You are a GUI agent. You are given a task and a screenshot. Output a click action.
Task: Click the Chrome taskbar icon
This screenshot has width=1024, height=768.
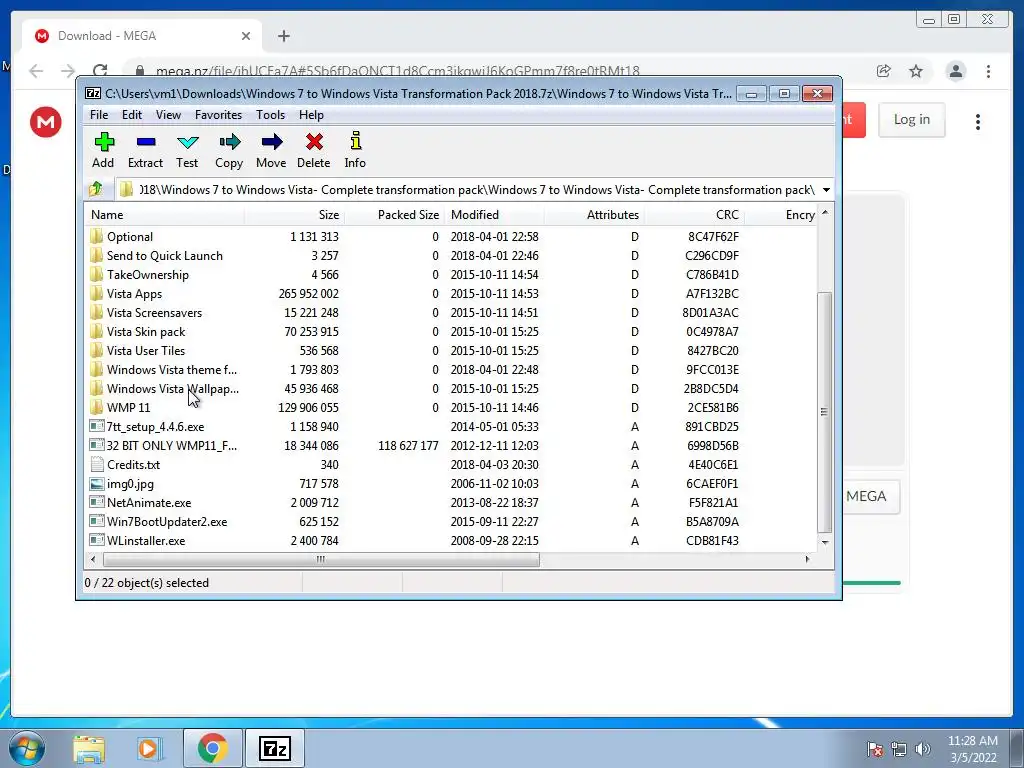(213, 748)
